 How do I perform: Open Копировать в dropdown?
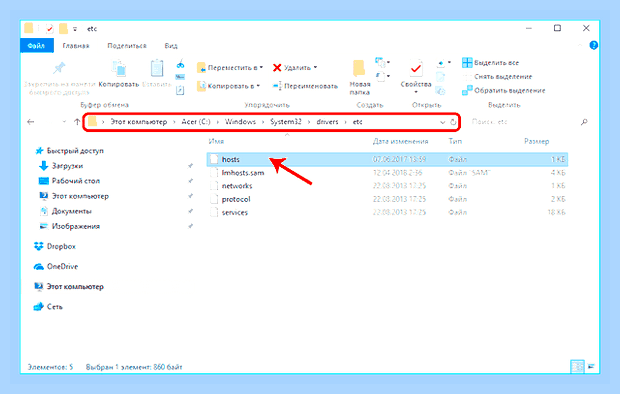click(229, 86)
